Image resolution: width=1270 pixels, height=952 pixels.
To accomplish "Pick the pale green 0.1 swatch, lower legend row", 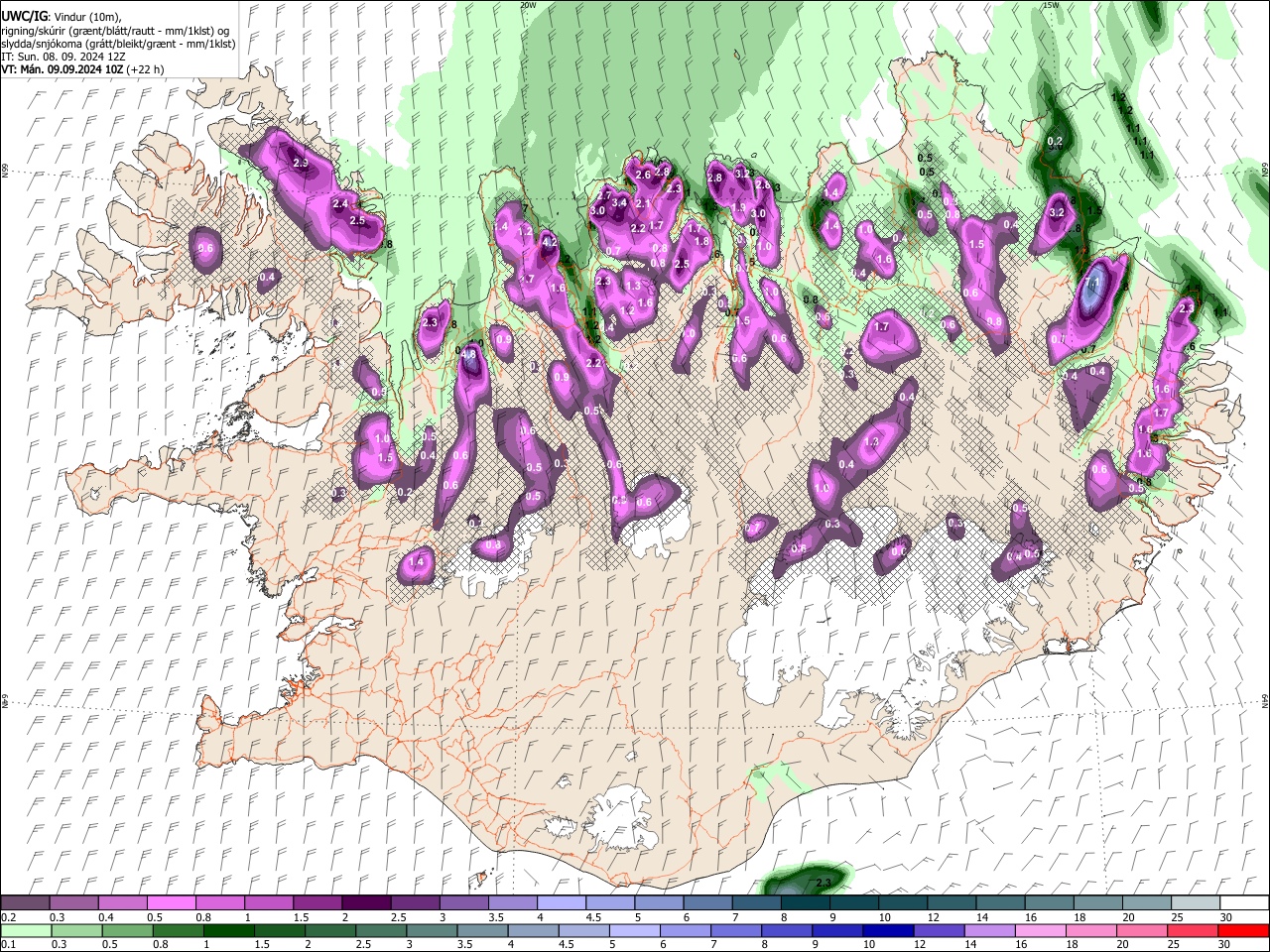I will click(x=26, y=931).
